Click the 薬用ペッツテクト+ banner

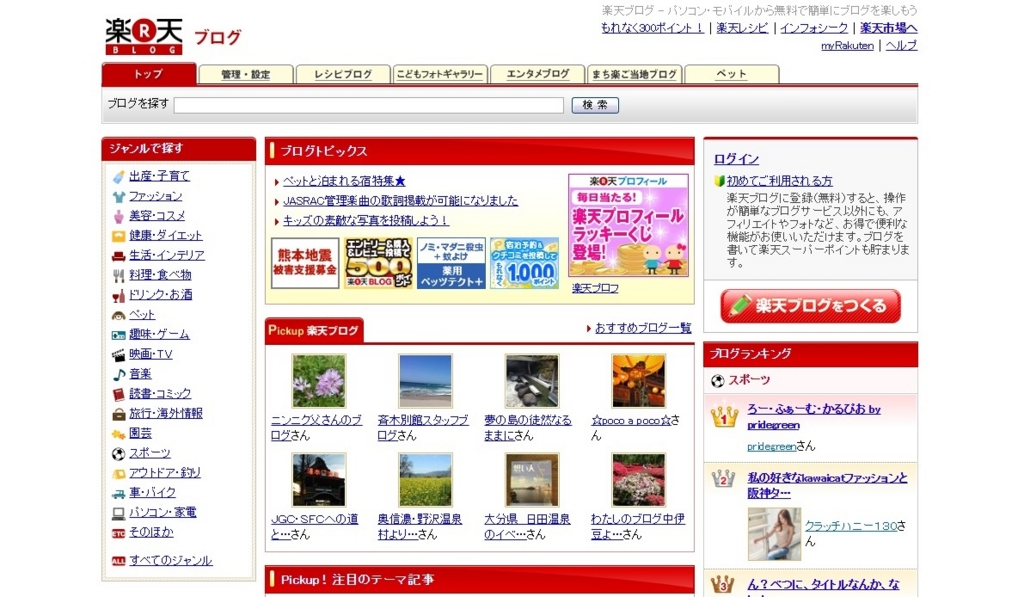[451, 263]
